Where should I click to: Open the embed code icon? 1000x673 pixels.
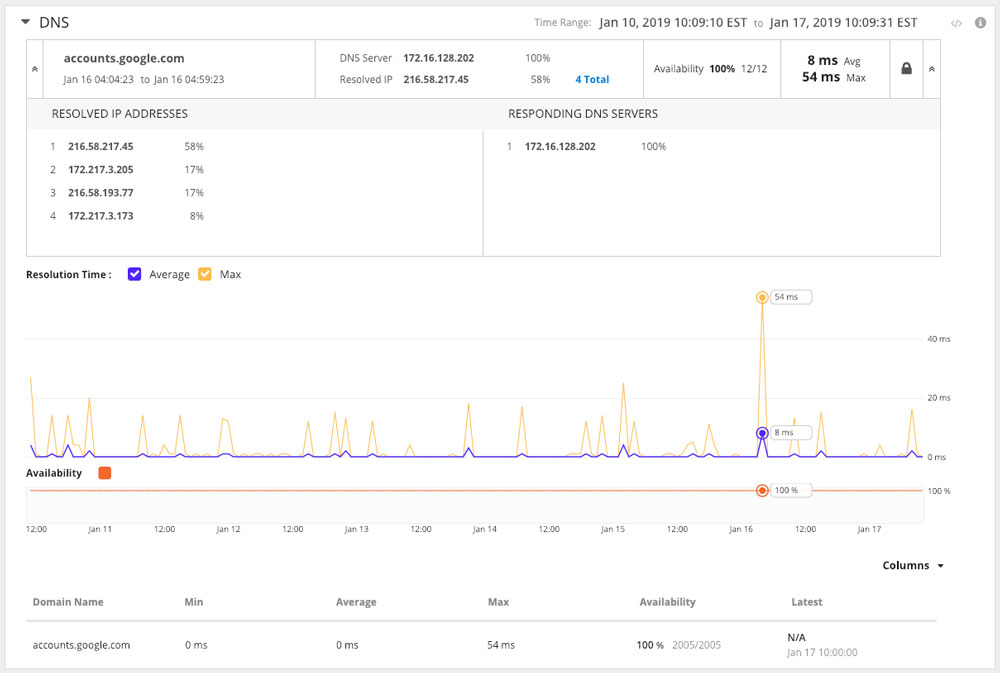[x=956, y=23]
